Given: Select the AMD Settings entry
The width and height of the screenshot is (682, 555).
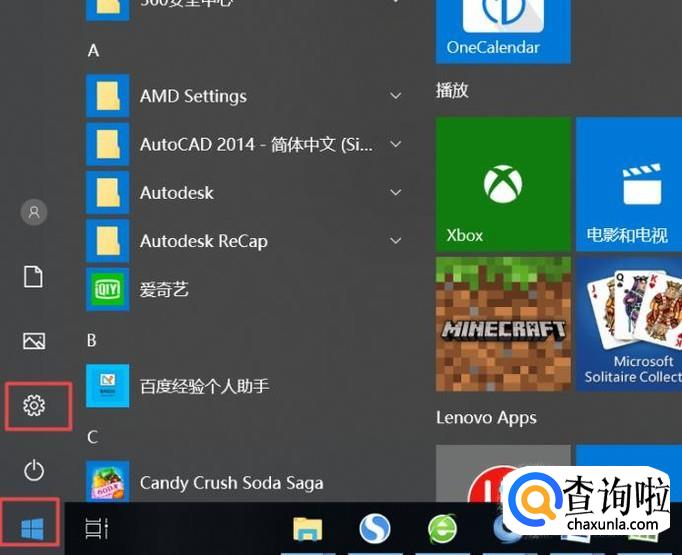Looking at the screenshot, I should point(193,96).
